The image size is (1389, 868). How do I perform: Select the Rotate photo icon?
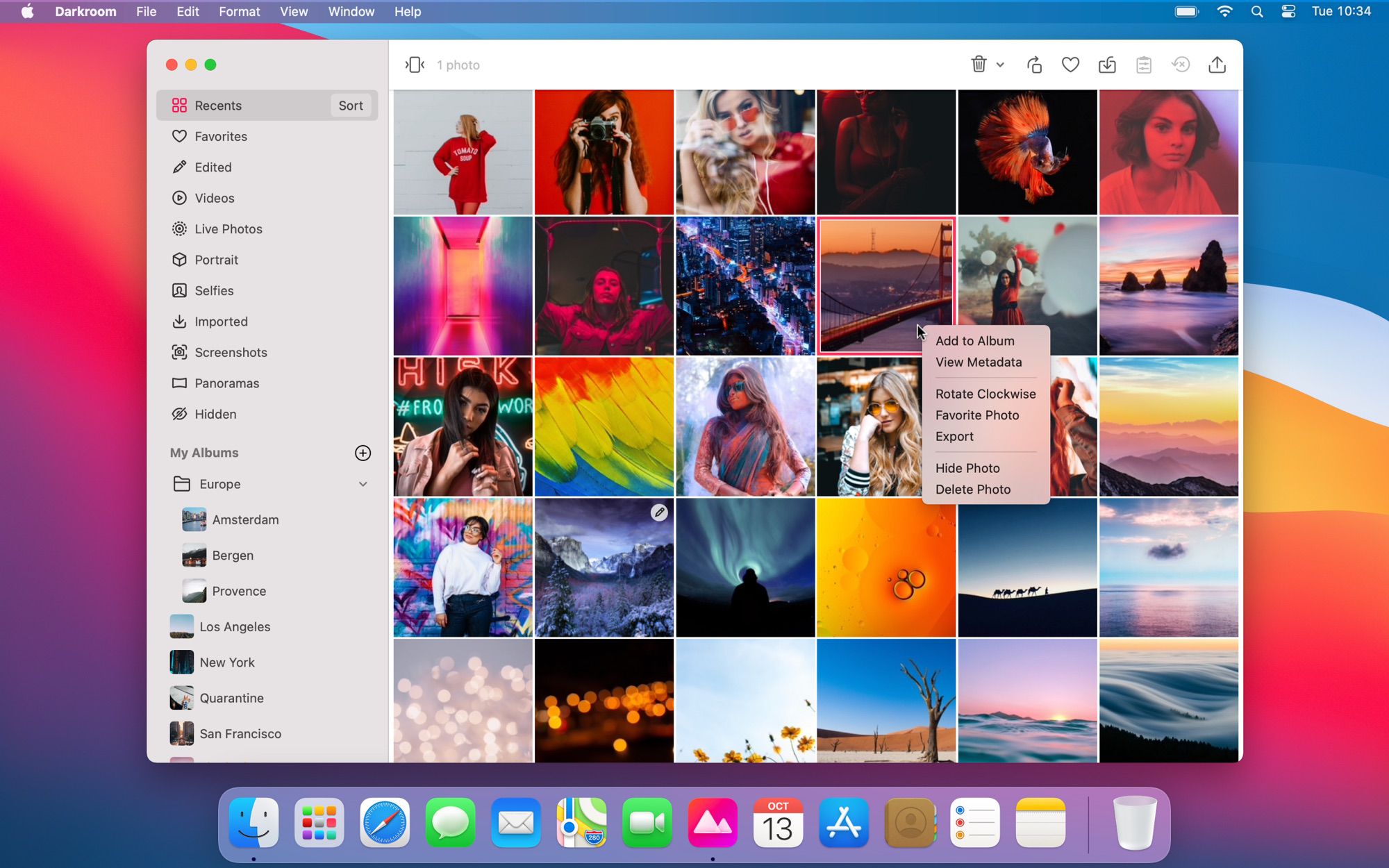point(1034,65)
